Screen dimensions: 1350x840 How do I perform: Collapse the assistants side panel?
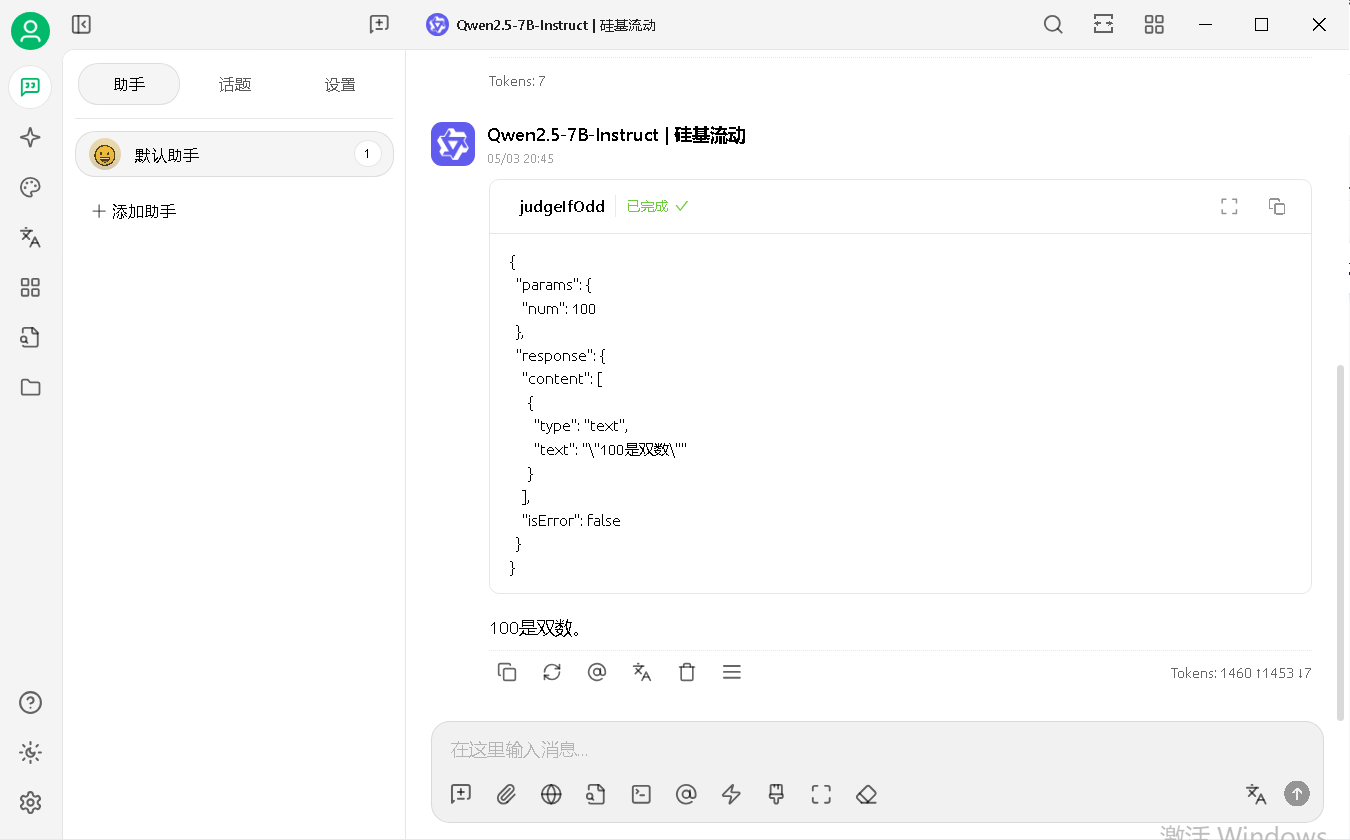pos(82,25)
